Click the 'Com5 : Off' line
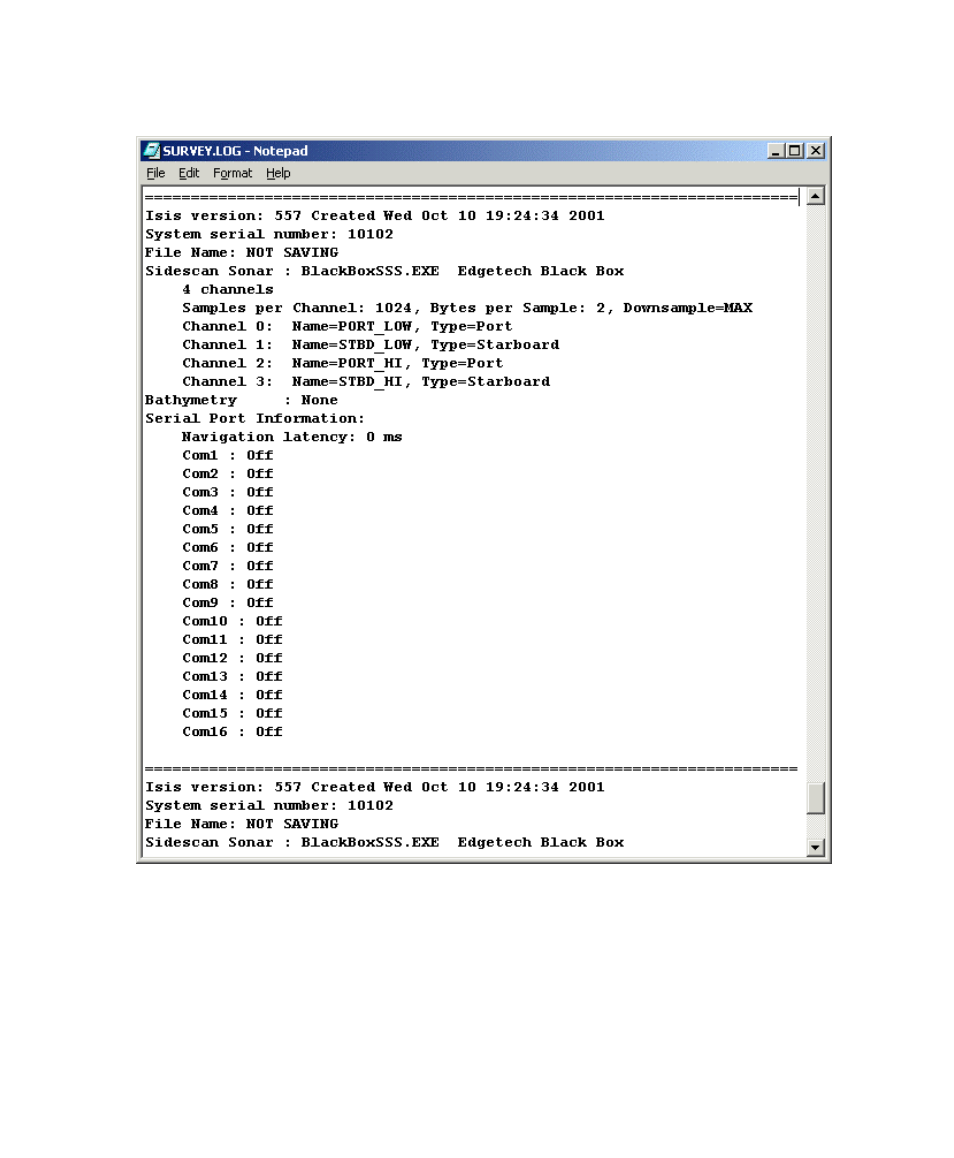The height and width of the screenshot is (1158, 954). (227, 530)
